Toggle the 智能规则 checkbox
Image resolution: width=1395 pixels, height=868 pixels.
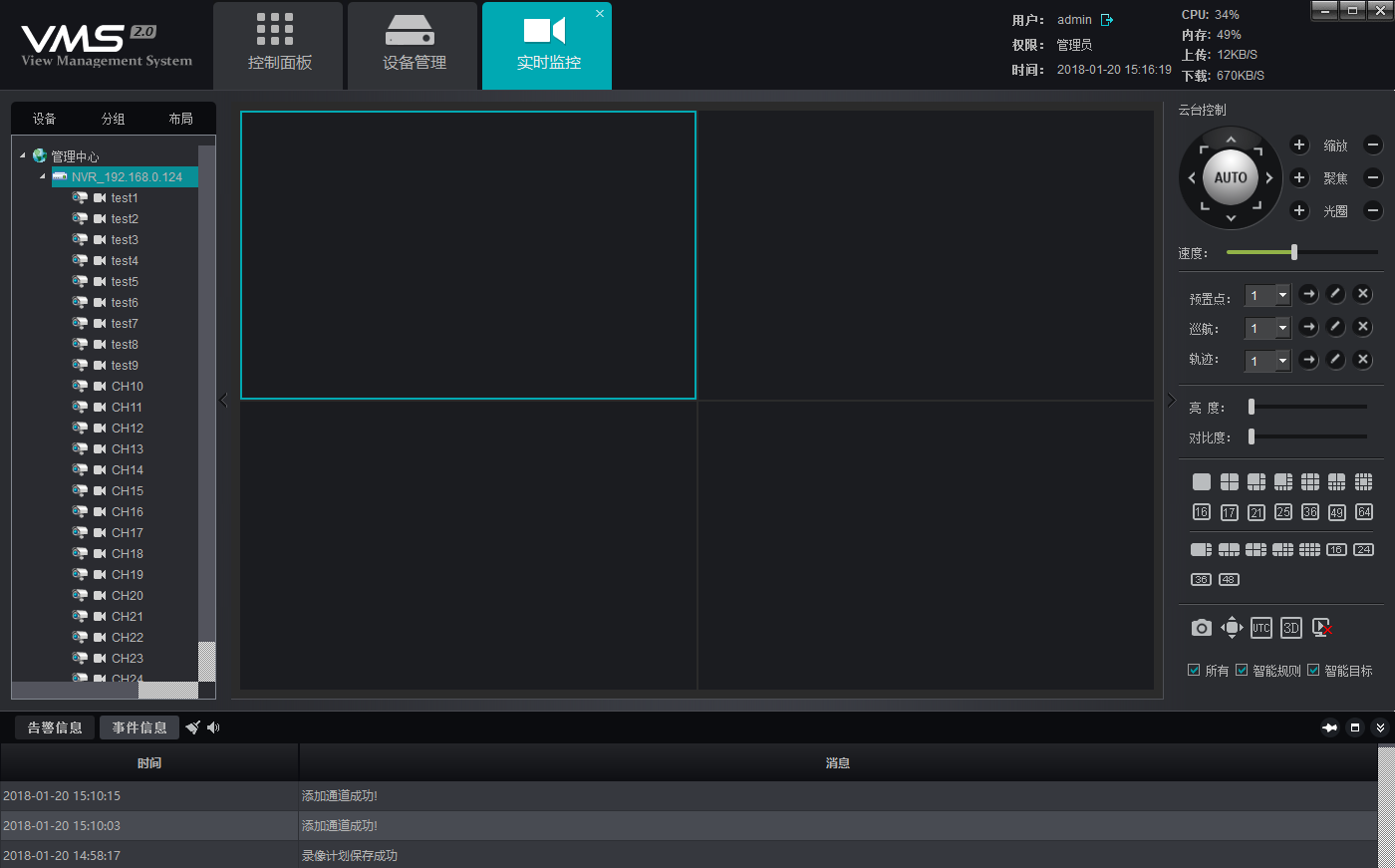point(1242,670)
